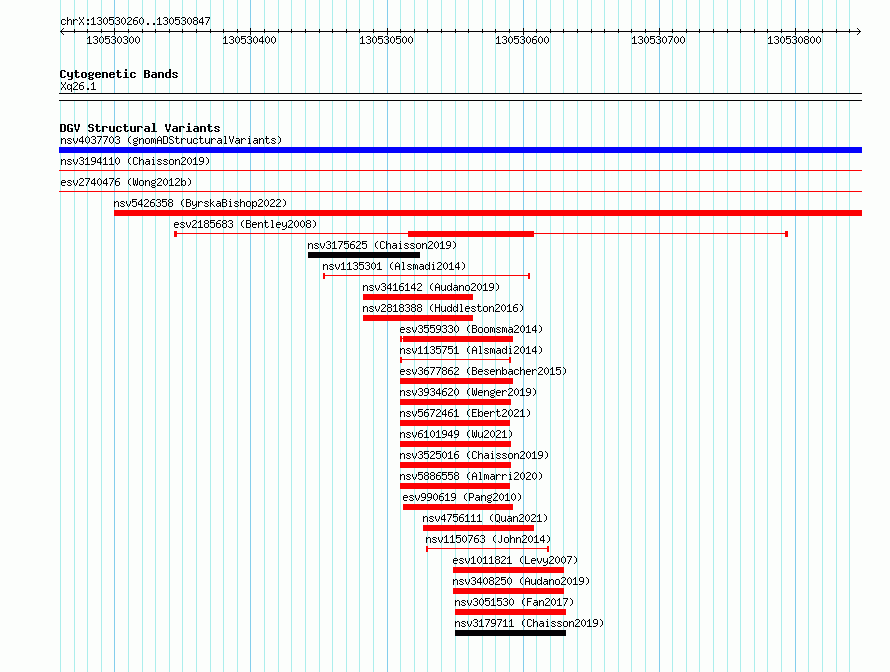Click ruler position 130530600
The image size is (890, 672).
[x=522, y=40]
